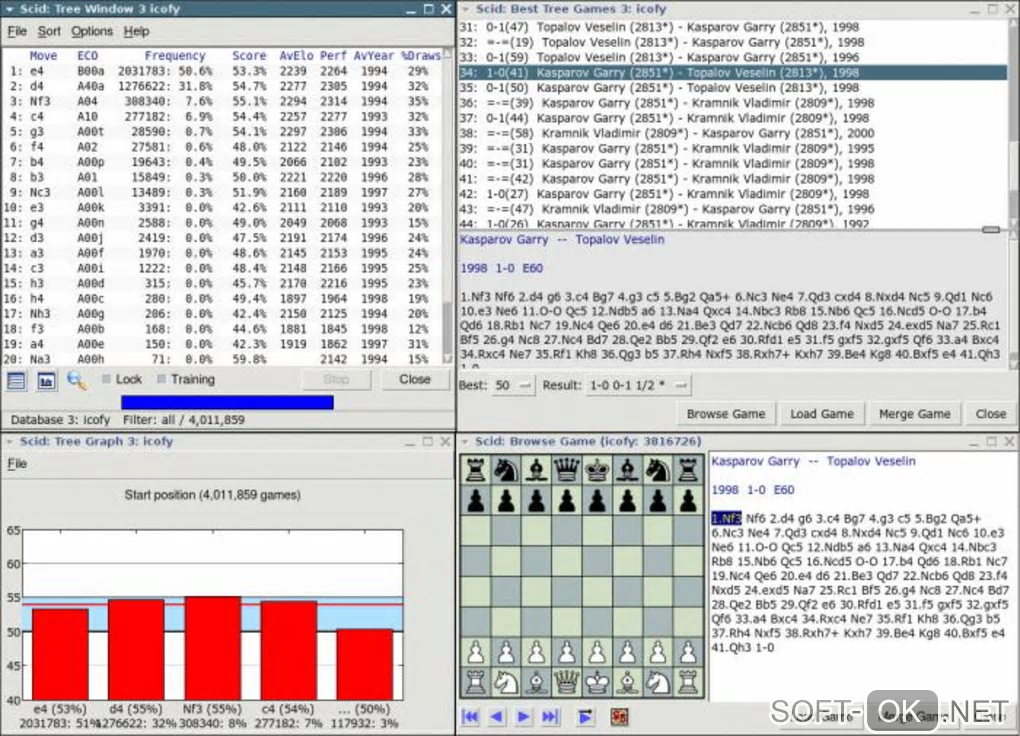Open the Best count dropdown showing 50
Image resolution: width=1020 pixels, height=736 pixels.
coord(513,385)
